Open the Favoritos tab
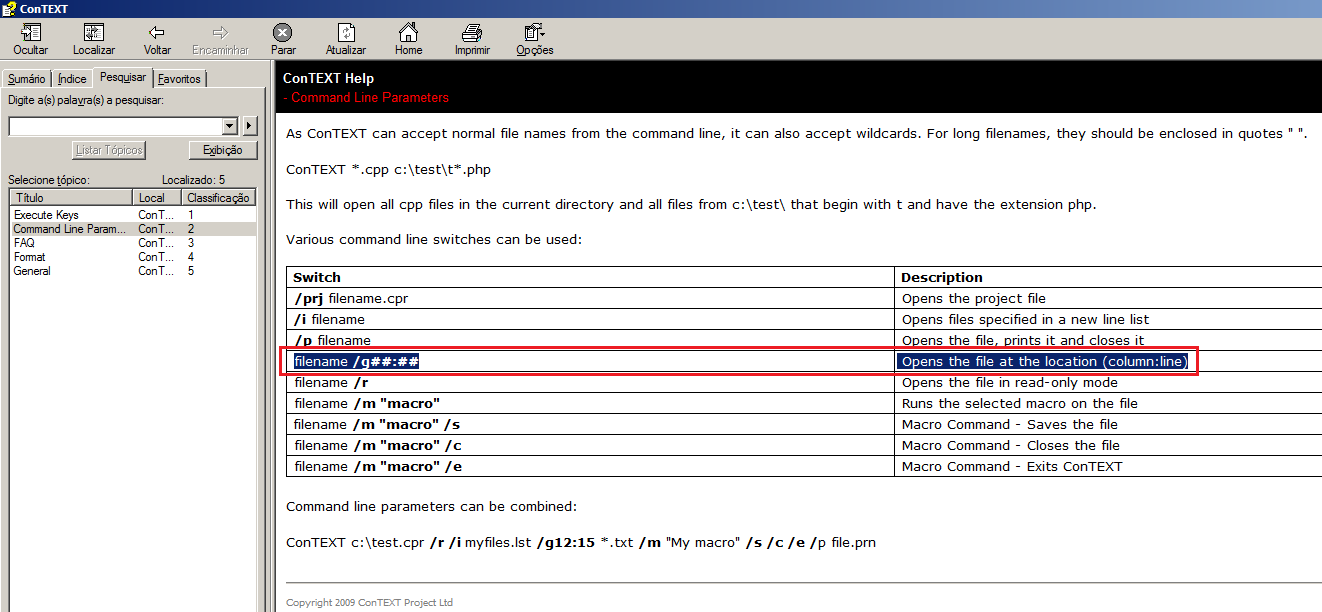Screen dimensions: 1322x612 point(179,79)
